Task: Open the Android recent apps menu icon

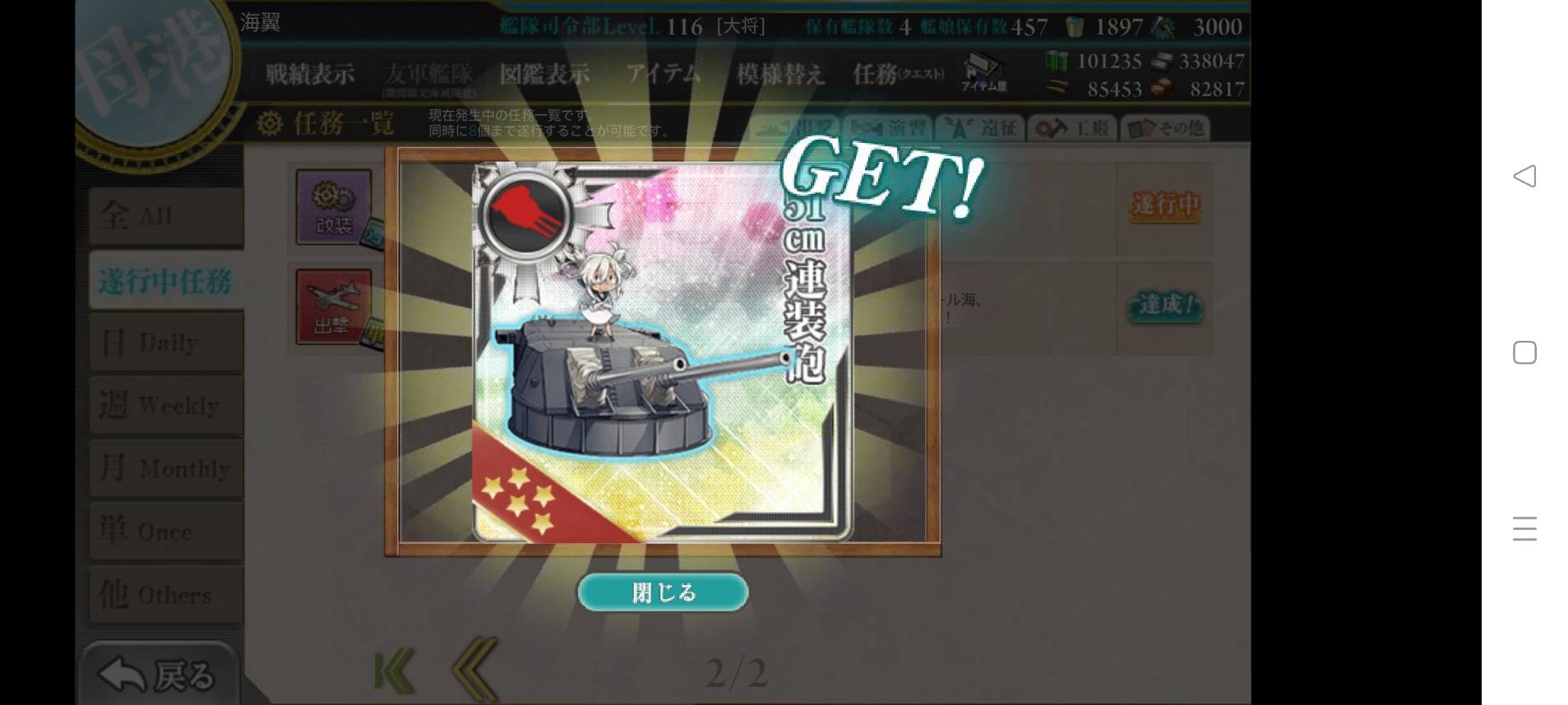Action: (x=1524, y=528)
